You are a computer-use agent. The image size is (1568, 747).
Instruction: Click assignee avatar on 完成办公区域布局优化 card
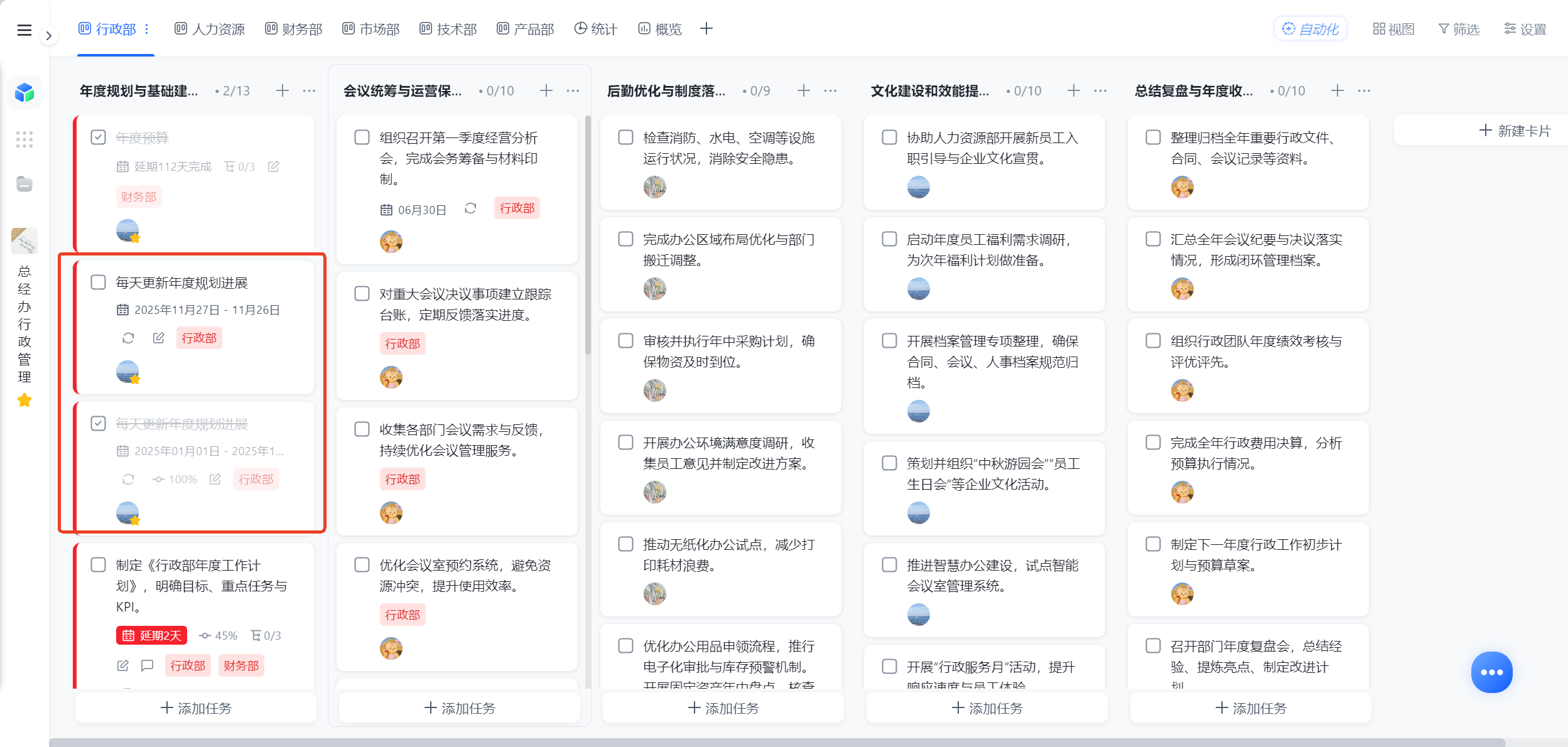coord(655,289)
